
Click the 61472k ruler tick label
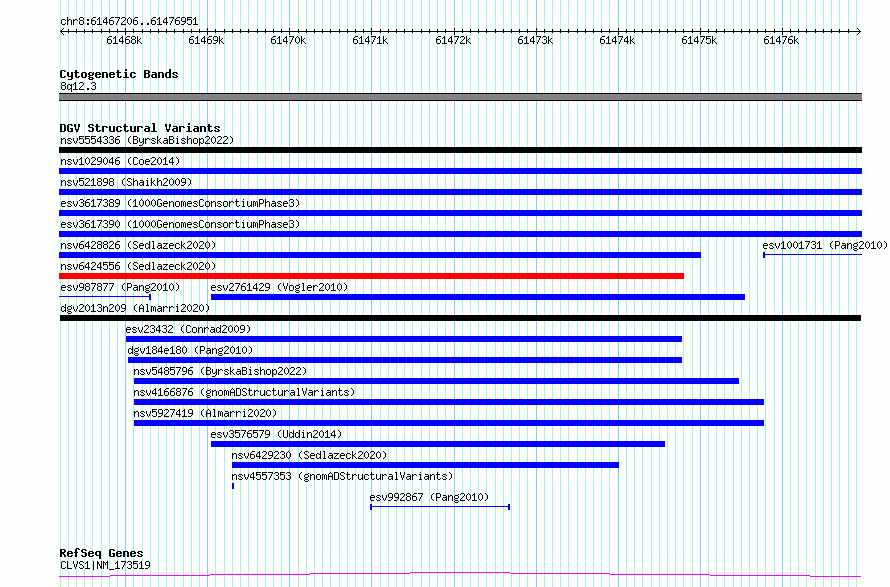tap(453, 40)
